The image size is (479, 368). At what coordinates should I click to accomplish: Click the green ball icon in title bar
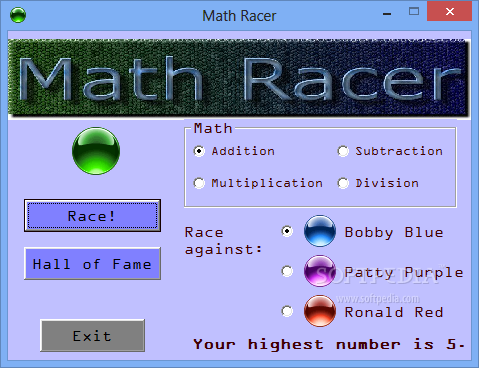[x=18, y=15]
